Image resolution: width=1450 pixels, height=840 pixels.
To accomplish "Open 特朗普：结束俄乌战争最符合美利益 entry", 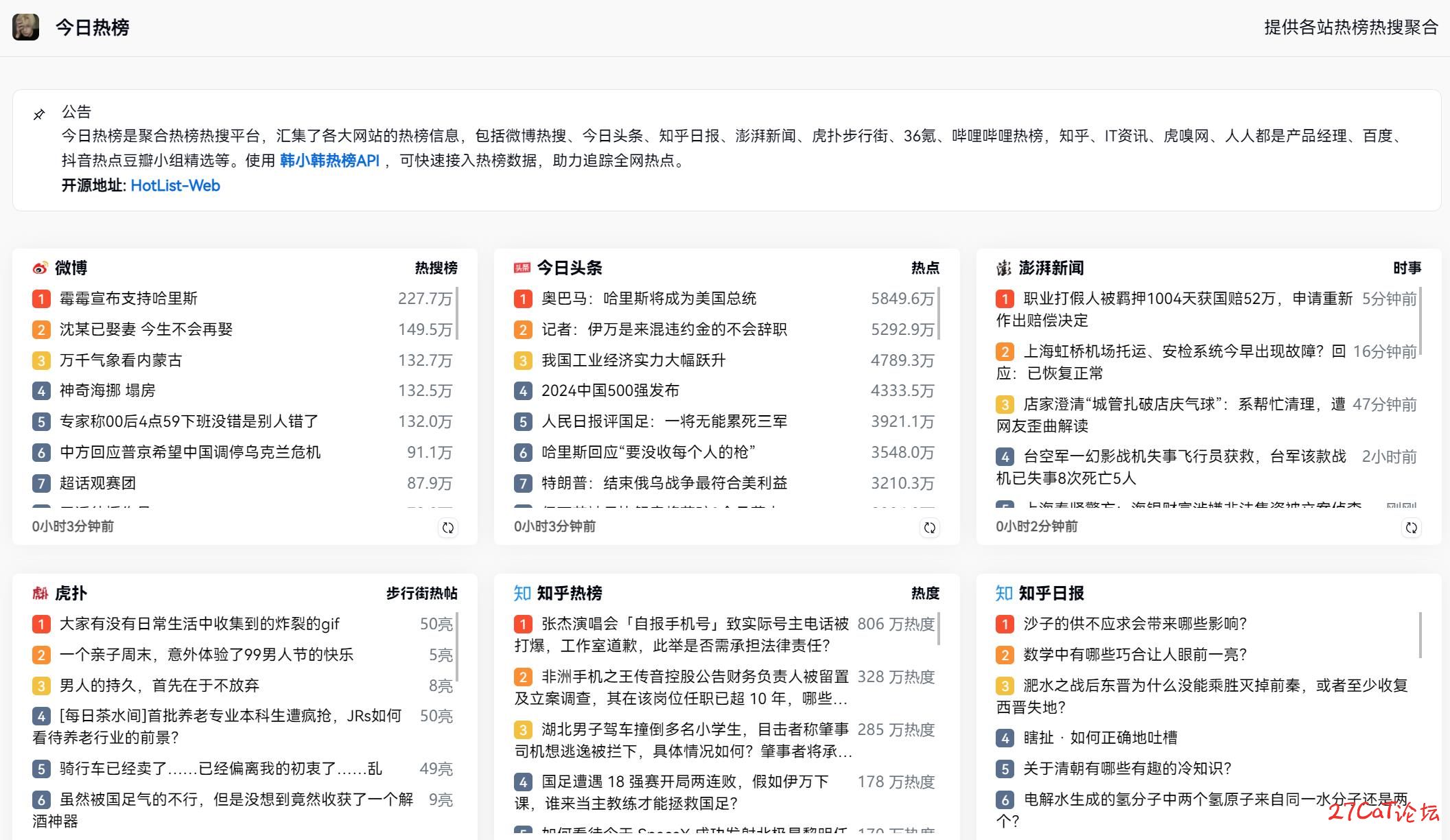I will [x=664, y=483].
